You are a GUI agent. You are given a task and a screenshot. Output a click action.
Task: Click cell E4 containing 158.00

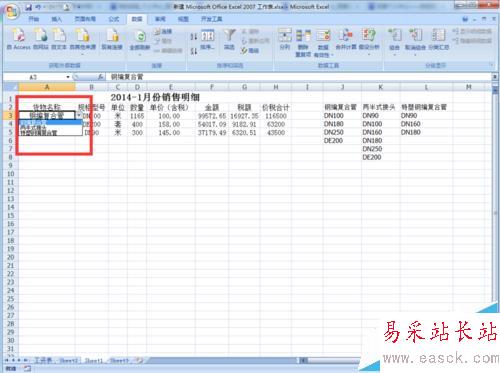(x=170, y=124)
